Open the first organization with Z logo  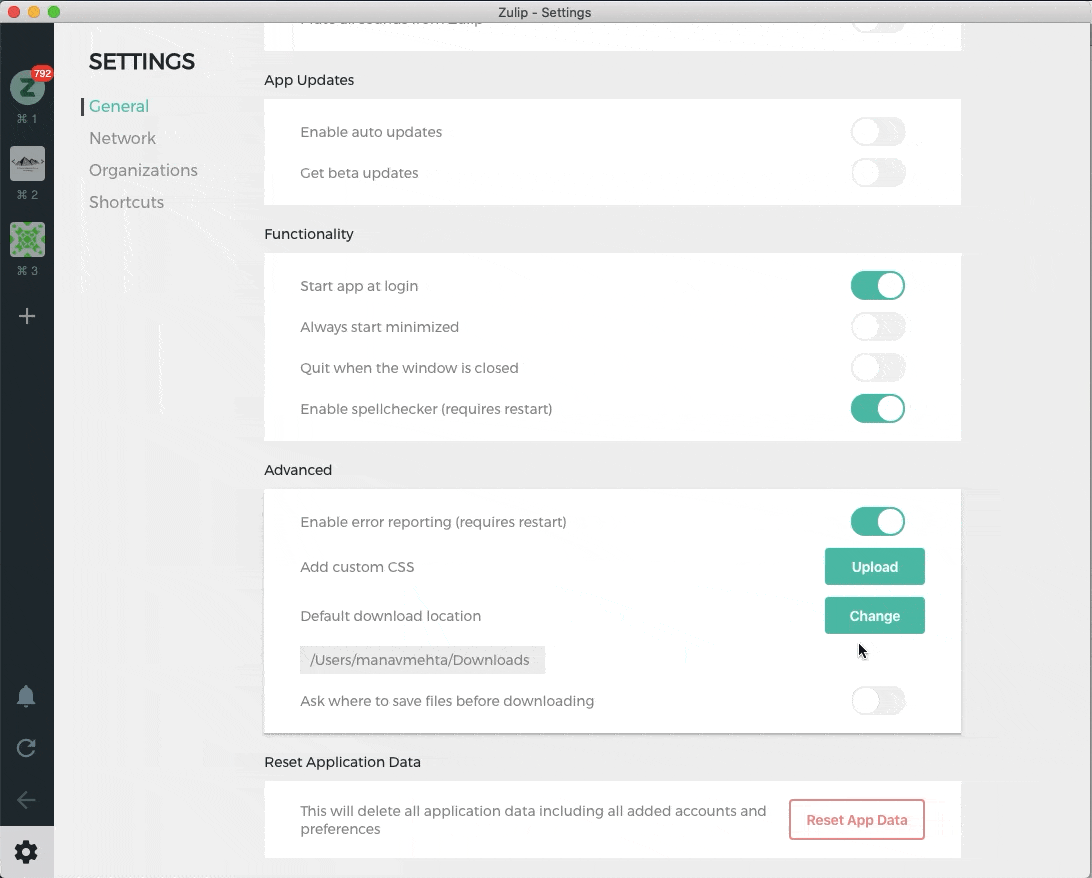point(27,87)
